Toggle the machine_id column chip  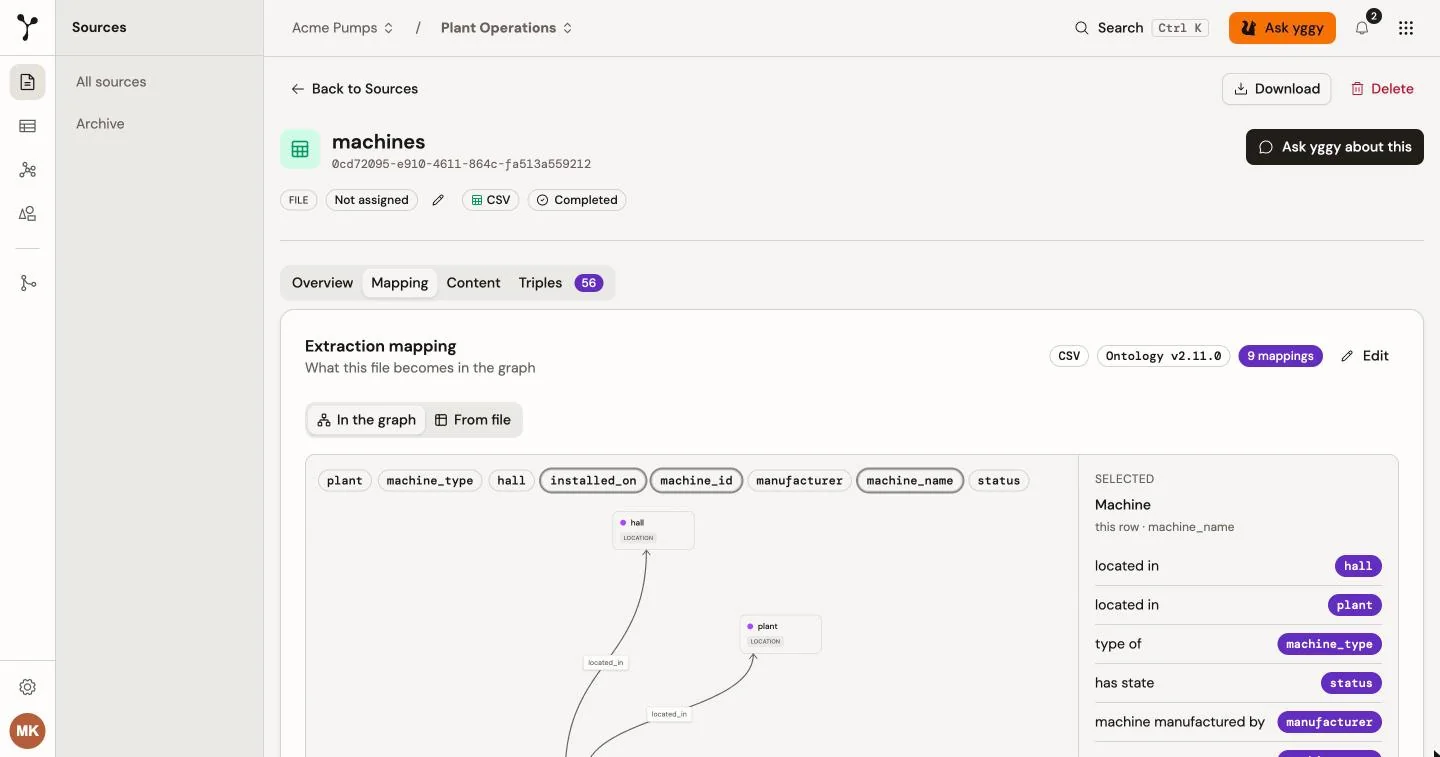point(696,481)
